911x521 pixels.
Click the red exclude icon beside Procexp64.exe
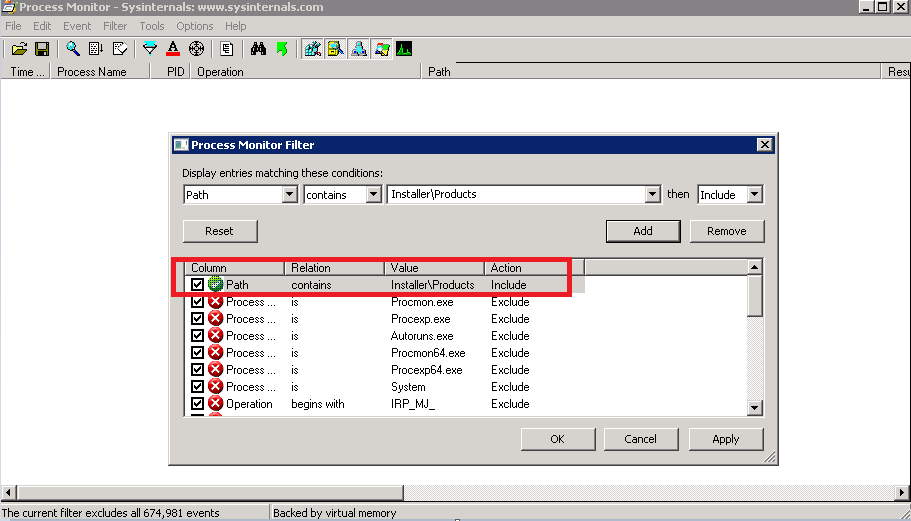point(216,369)
